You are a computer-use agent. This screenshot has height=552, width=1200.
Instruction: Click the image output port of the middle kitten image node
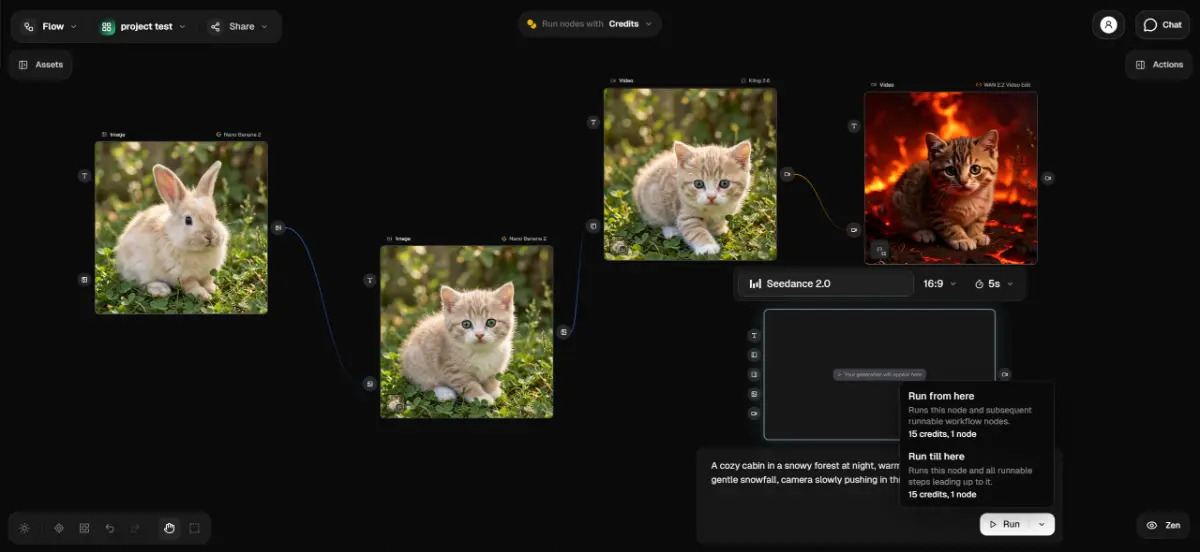pos(564,331)
